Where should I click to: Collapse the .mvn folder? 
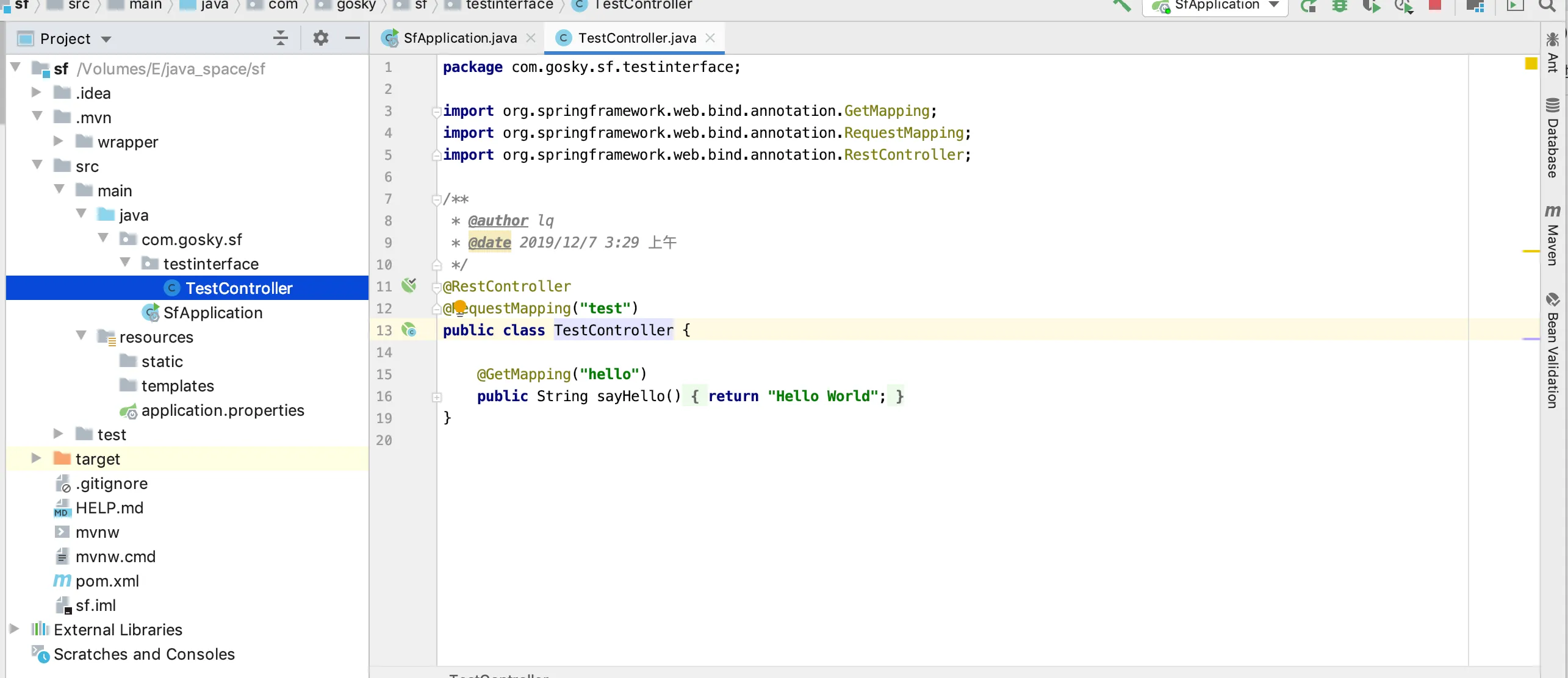point(37,116)
